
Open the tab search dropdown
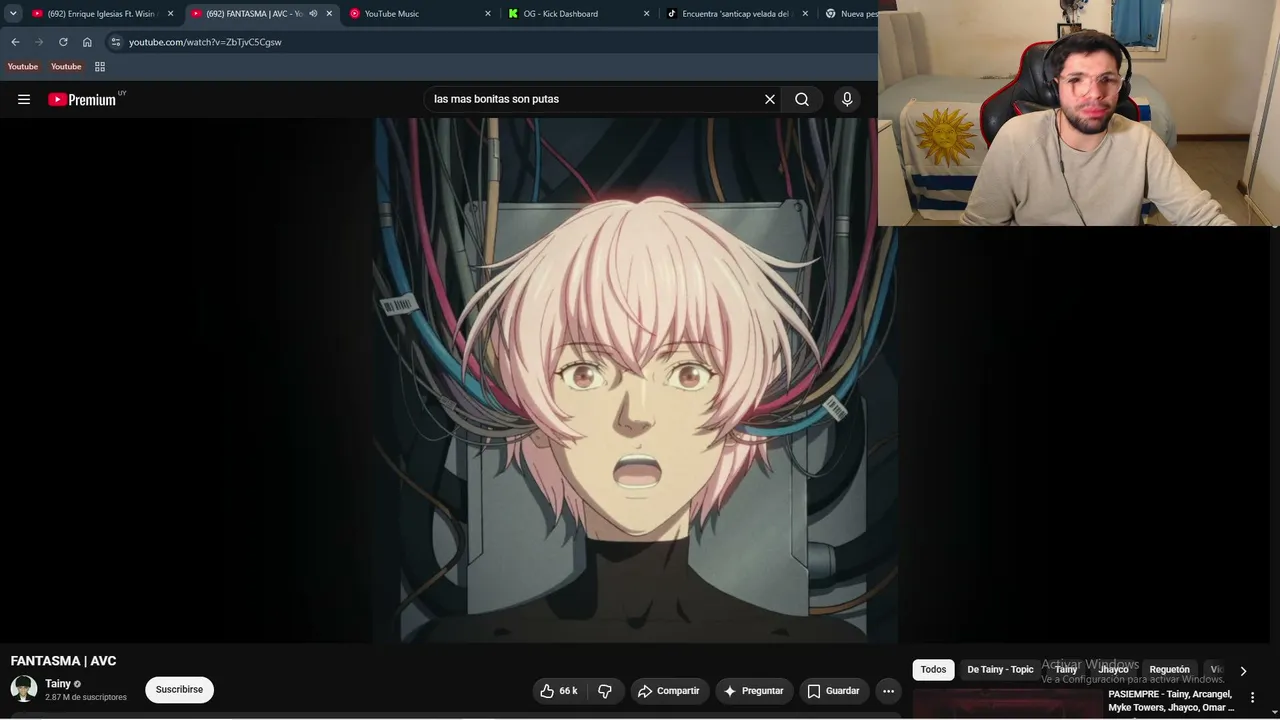point(13,14)
